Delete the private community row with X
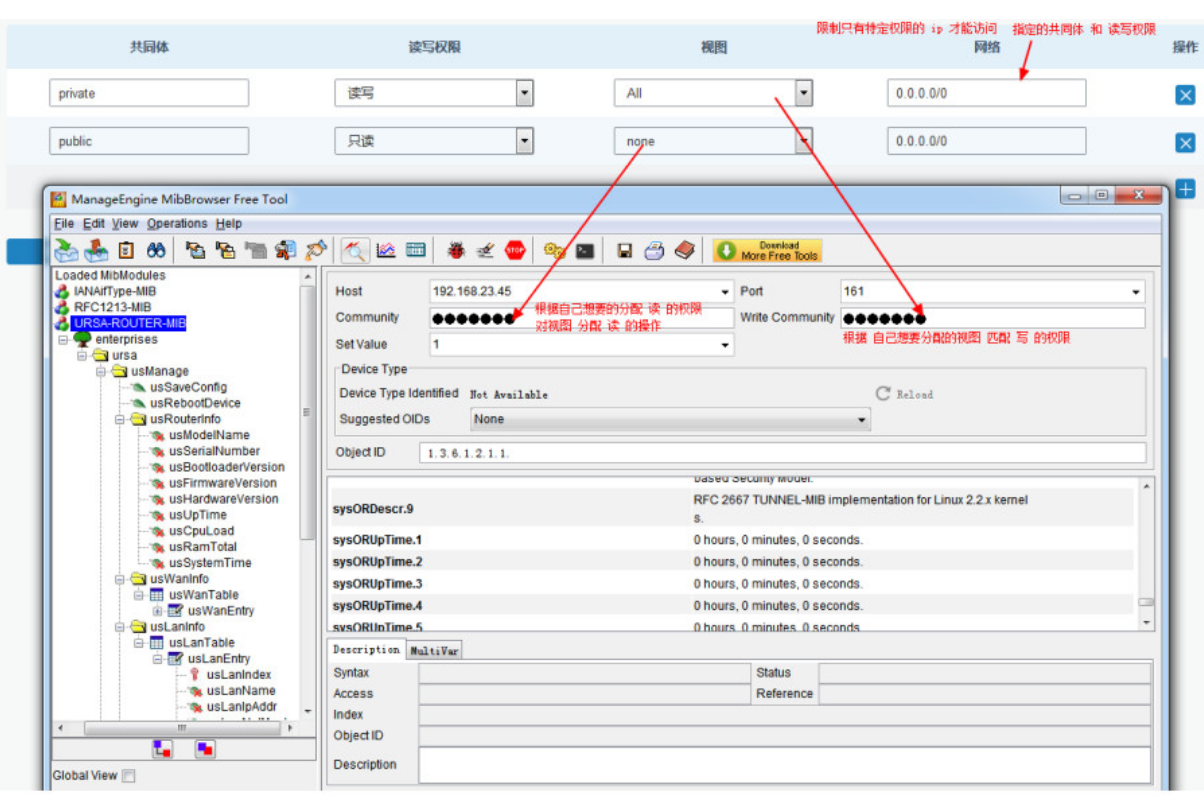Screen dimensions: 1204x801 tap(1185, 95)
